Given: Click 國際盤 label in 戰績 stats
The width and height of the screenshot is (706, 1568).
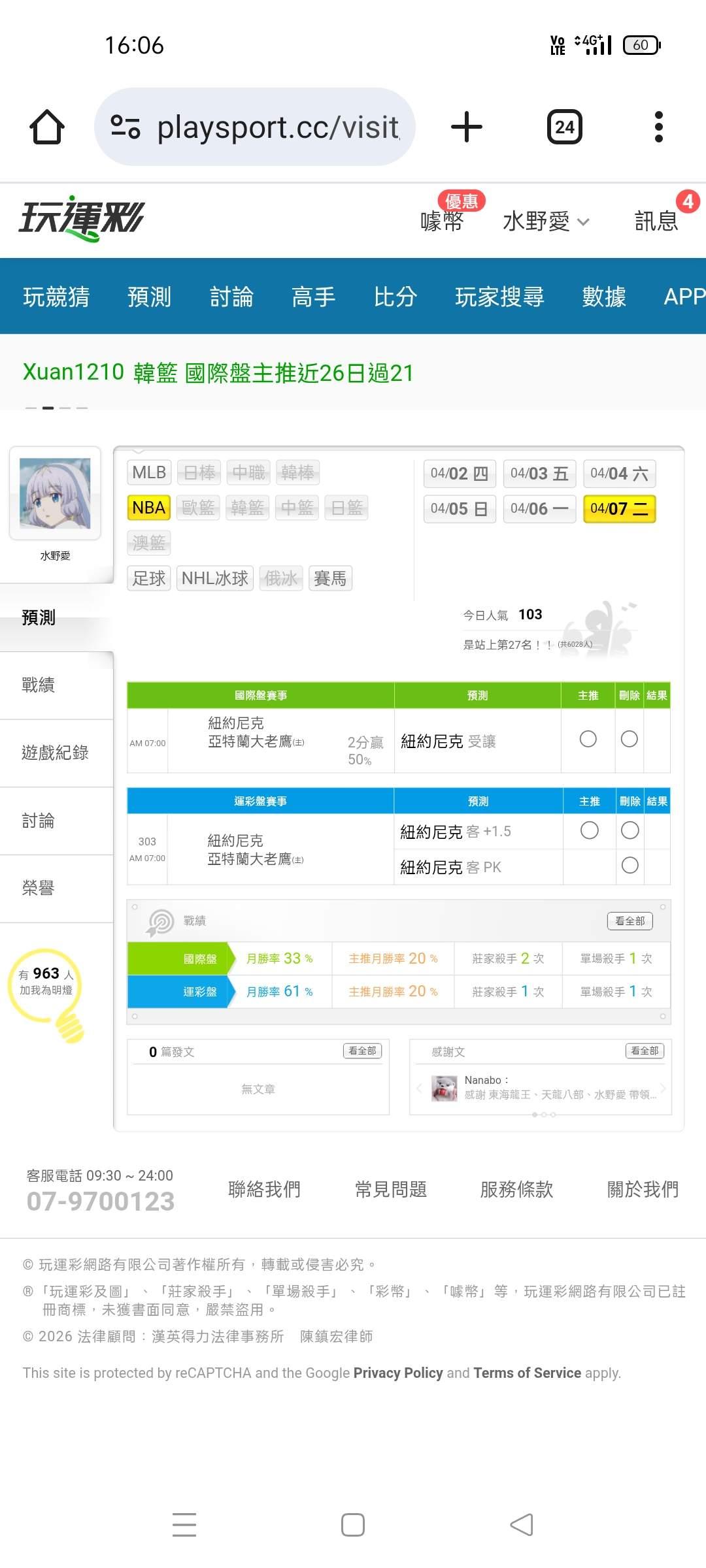Looking at the screenshot, I should tap(200, 959).
